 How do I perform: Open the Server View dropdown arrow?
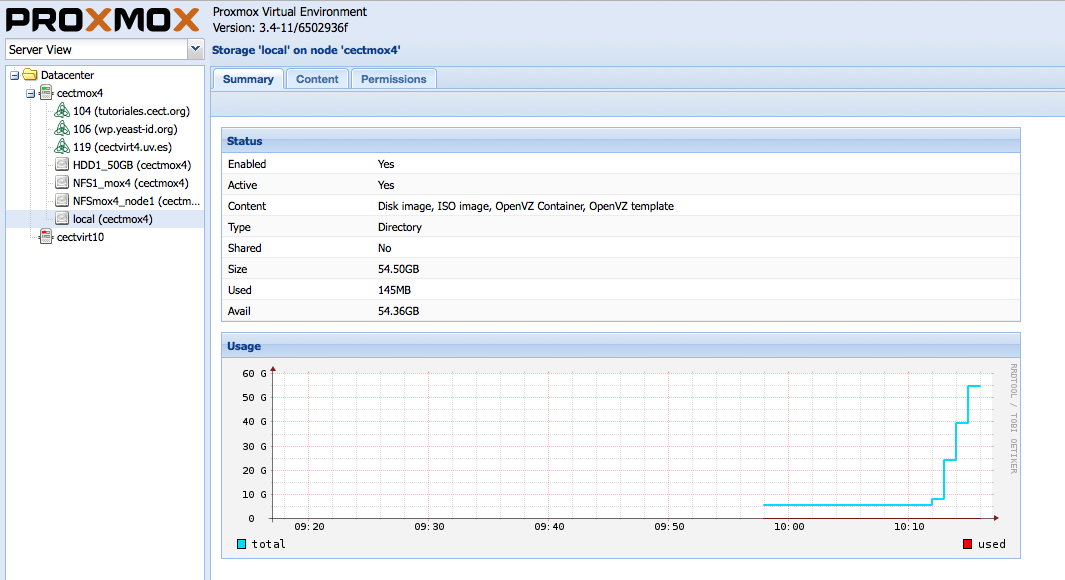(x=195, y=49)
